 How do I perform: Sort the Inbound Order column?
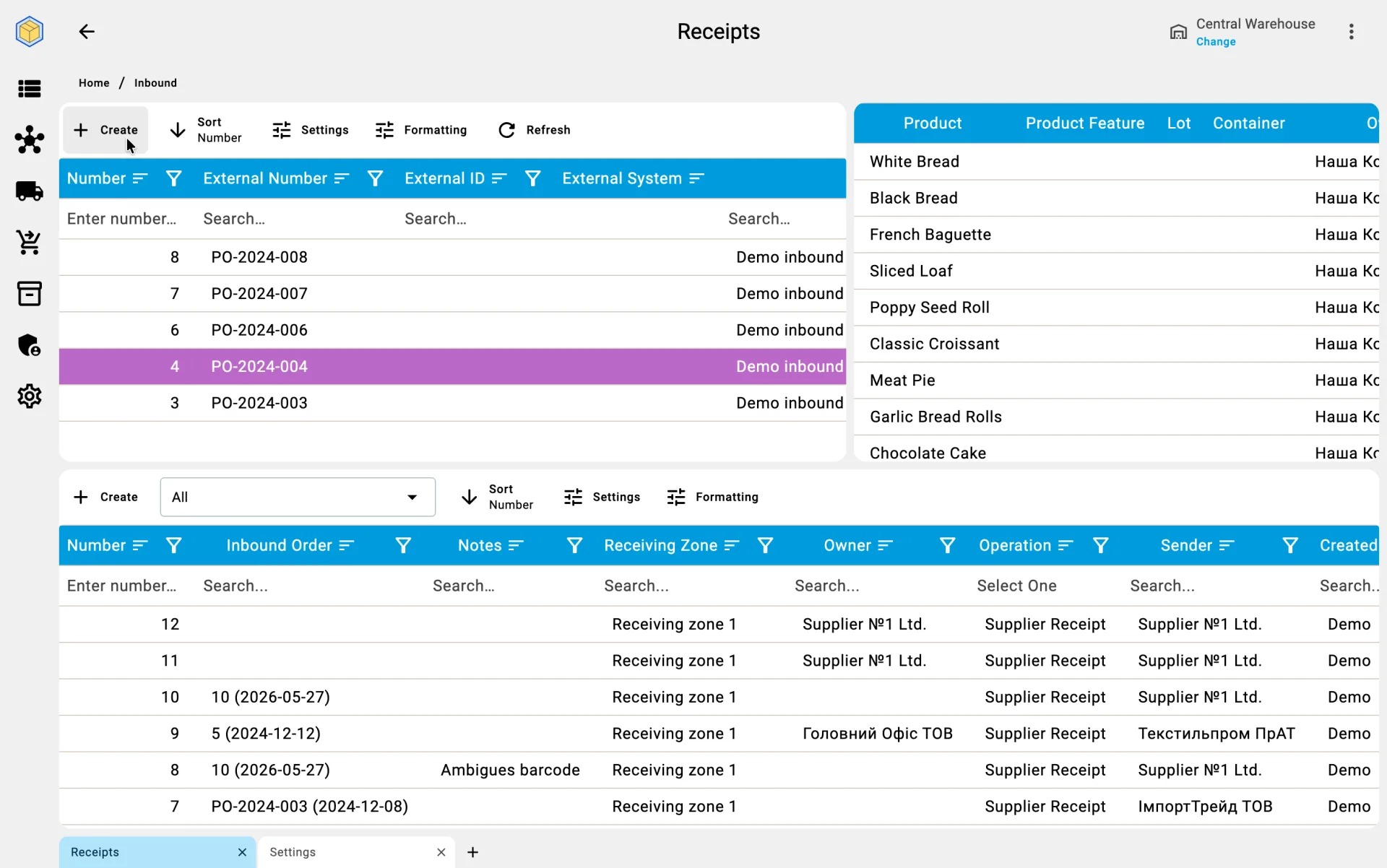pyautogui.click(x=347, y=545)
